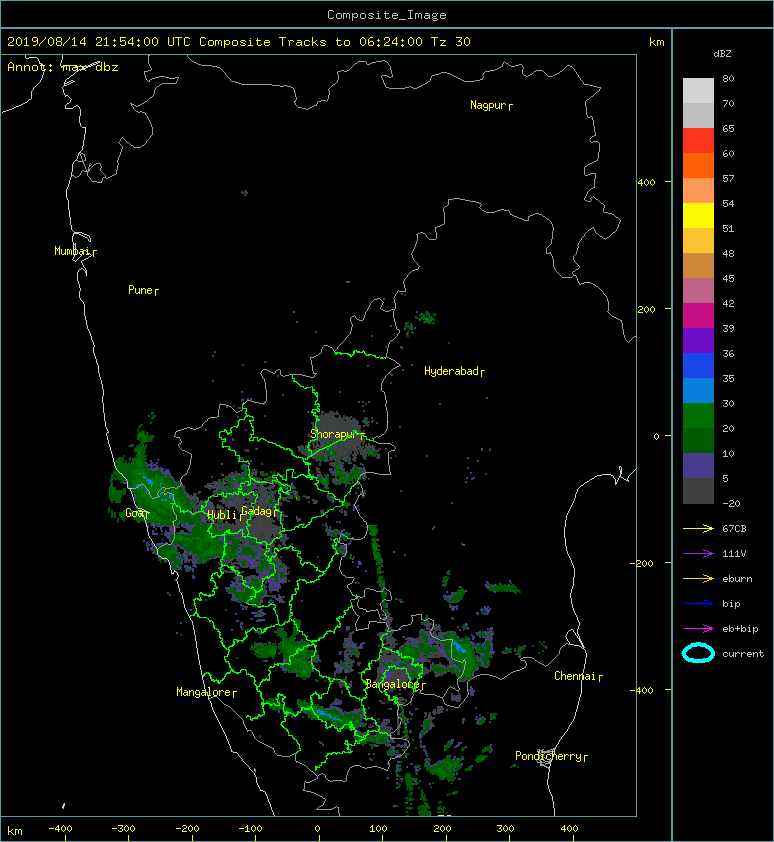This screenshot has height=842, width=774.
Task: Click the 67CB legend label
Action: coord(734,529)
